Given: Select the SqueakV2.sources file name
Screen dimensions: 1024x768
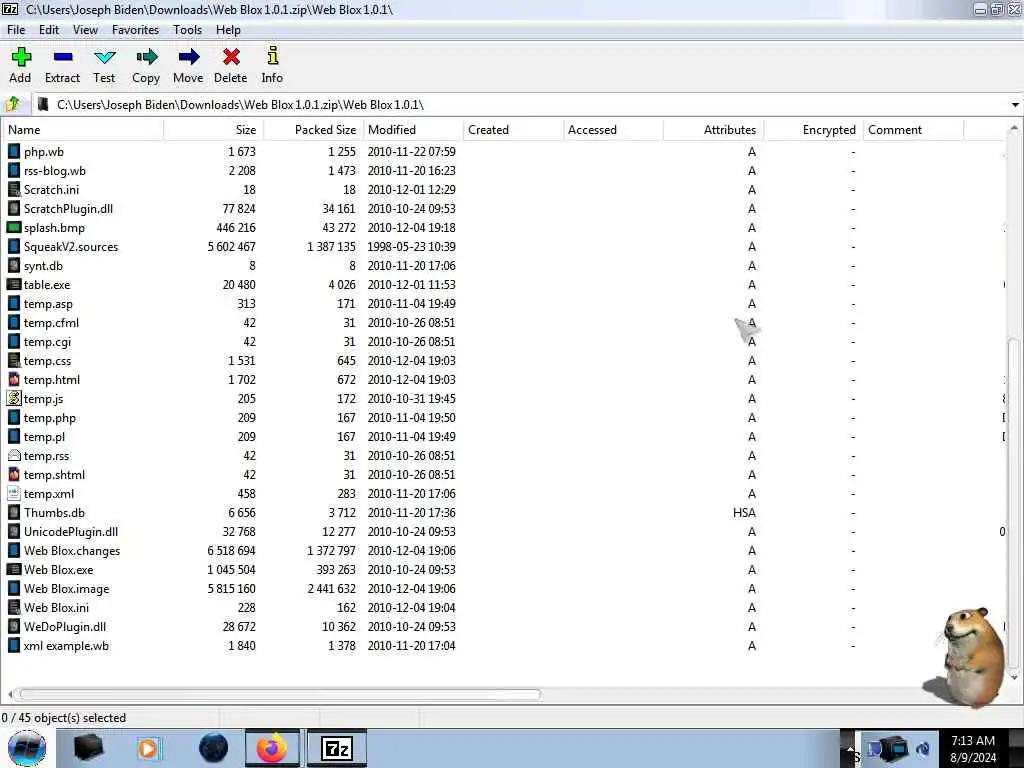Looking at the screenshot, I should 71,247.
